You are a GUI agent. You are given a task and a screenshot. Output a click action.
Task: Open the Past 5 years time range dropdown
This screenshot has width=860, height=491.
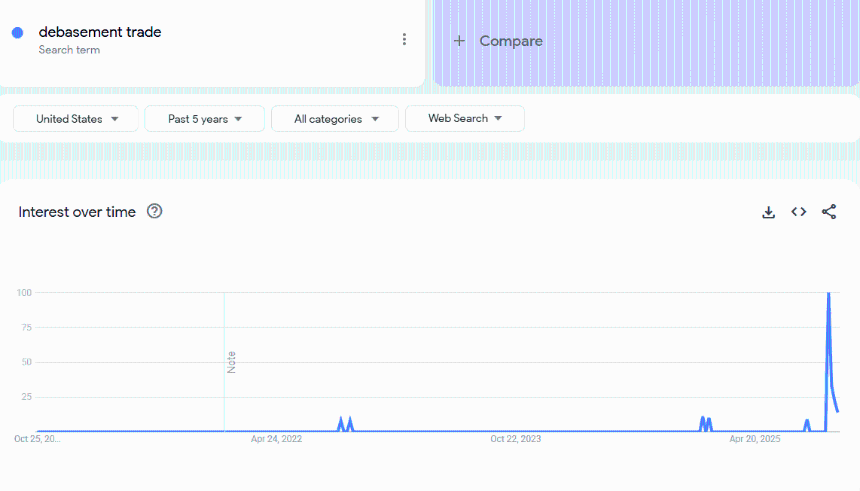pyautogui.click(x=204, y=119)
